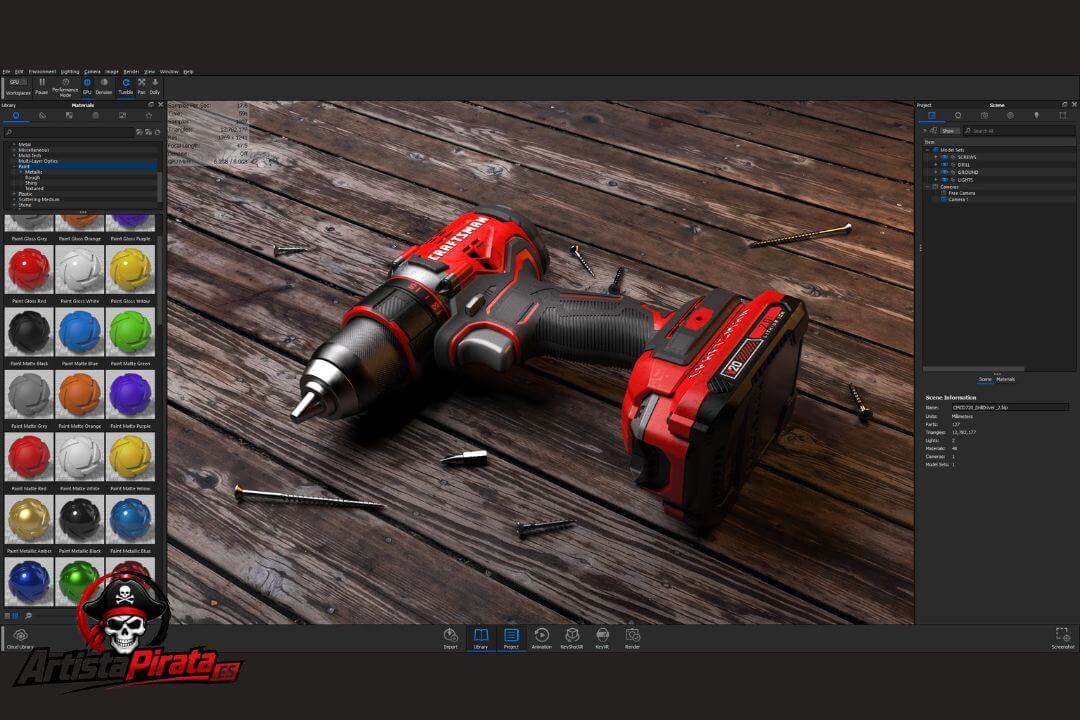Select the Tumble camera tool
Image resolution: width=1080 pixels, height=720 pixels.
125,86
